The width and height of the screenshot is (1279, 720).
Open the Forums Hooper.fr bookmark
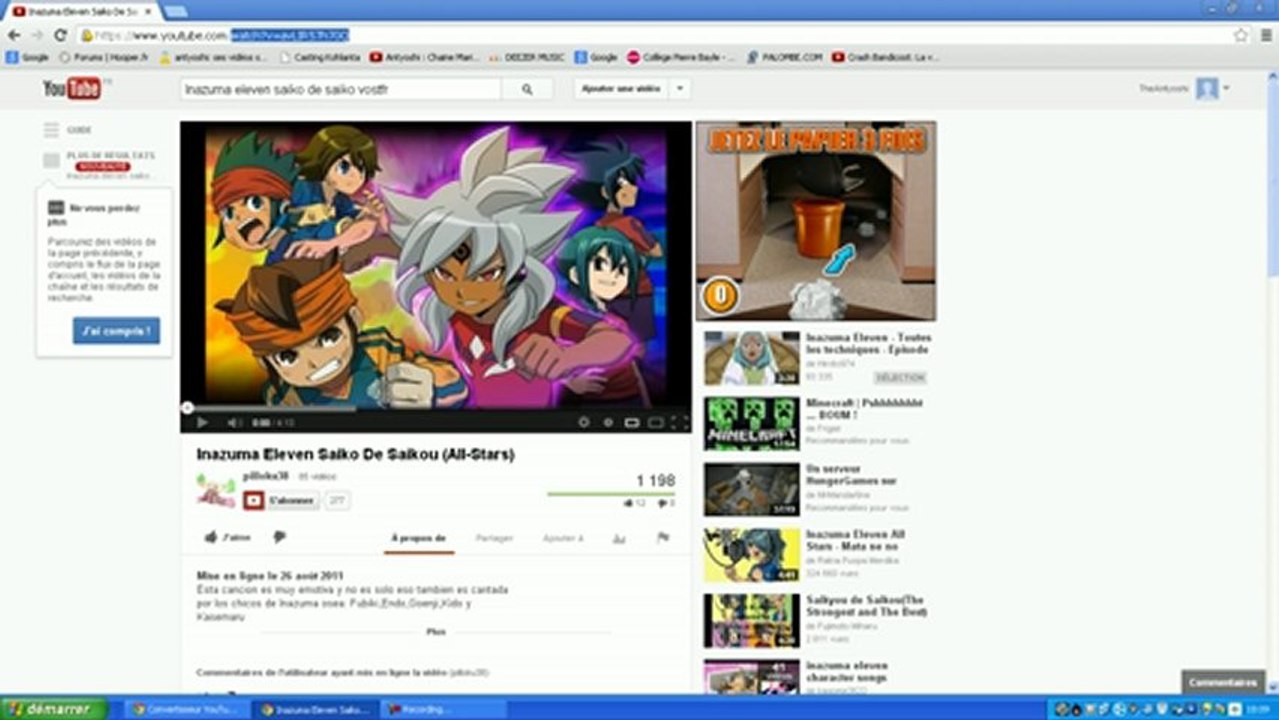click(x=103, y=57)
